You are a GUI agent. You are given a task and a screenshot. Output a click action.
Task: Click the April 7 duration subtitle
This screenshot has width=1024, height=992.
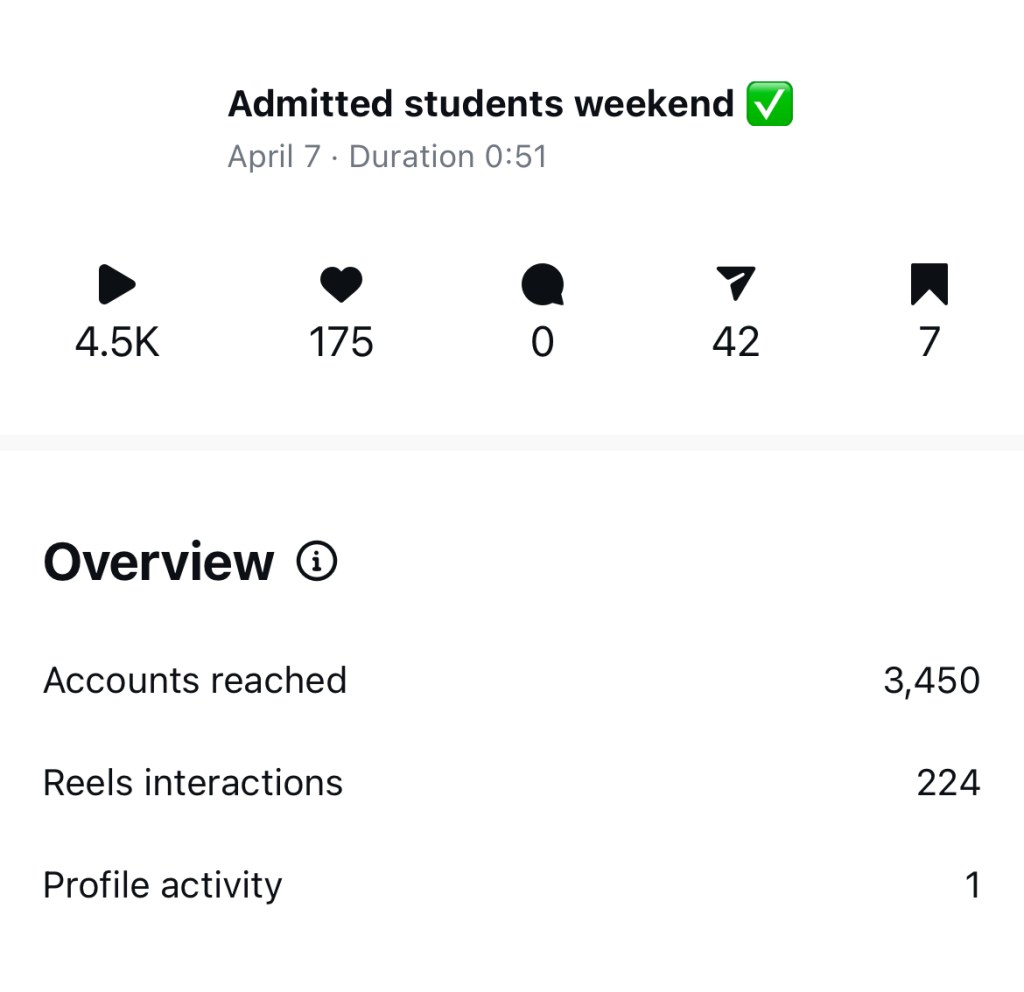387,157
